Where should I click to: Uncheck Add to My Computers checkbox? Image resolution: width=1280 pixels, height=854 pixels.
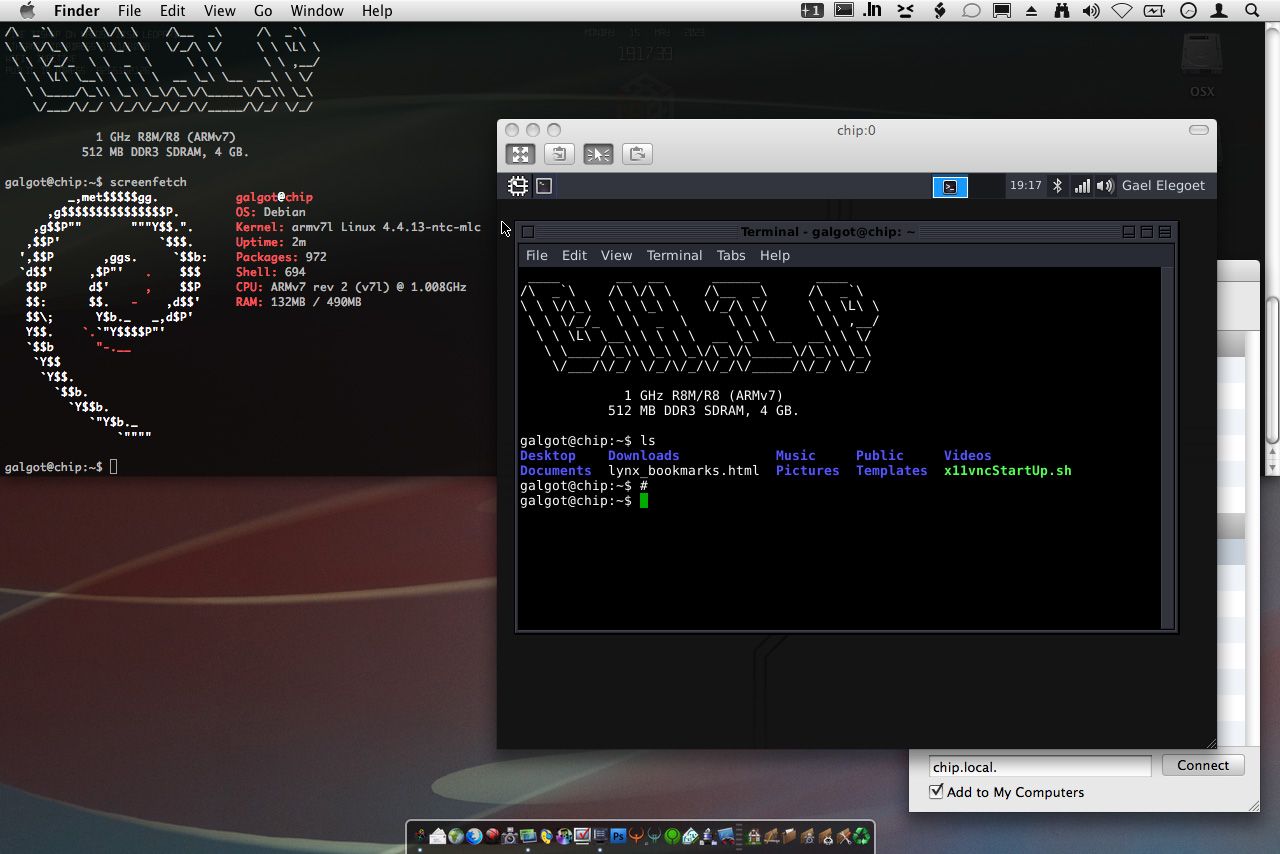pyautogui.click(x=936, y=792)
